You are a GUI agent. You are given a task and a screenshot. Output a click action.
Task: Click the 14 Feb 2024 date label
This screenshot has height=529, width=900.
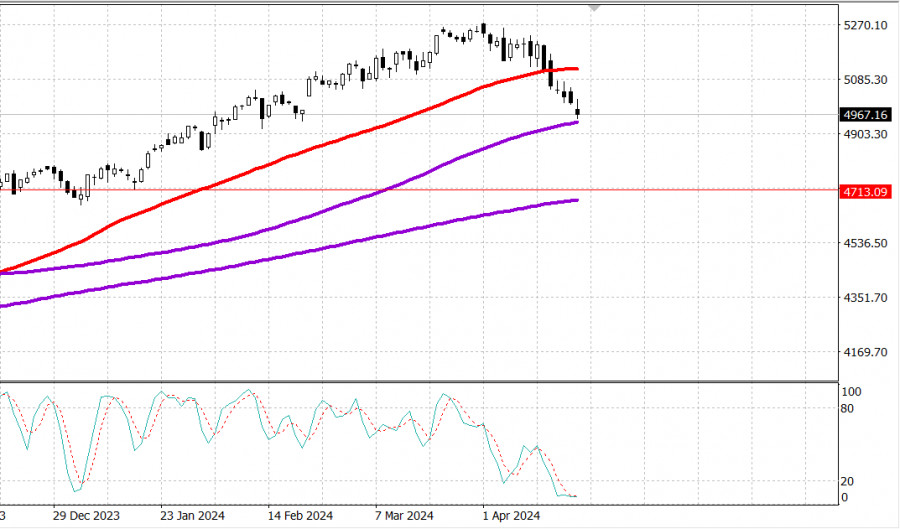click(x=300, y=516)
